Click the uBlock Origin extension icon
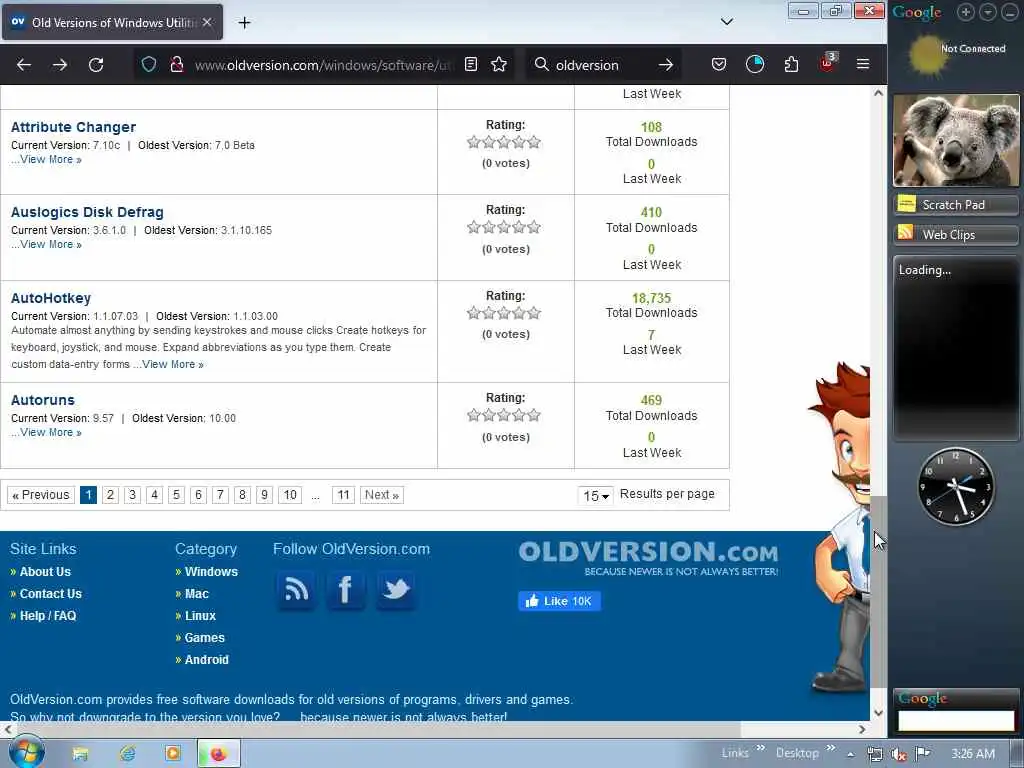The image size is (1024, 768). pyautogui.click(x=827, y=63)
